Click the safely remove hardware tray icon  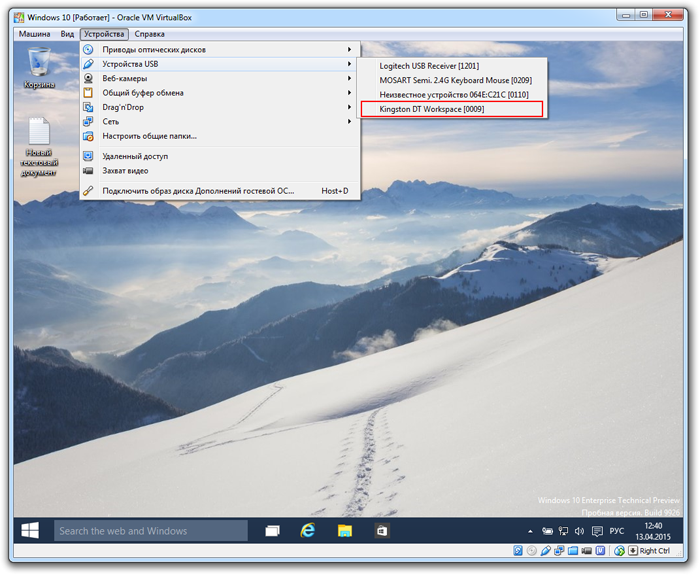click(547, 531)
